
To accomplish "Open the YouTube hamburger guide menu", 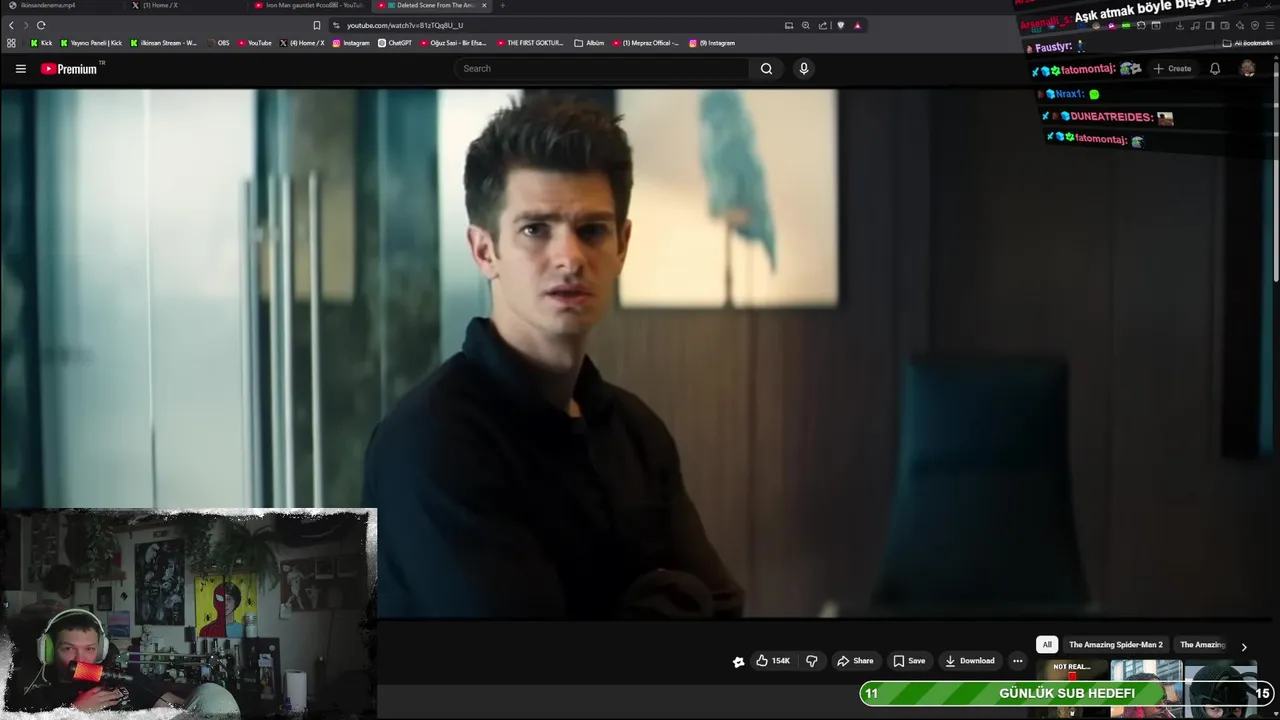I will 20,69.
